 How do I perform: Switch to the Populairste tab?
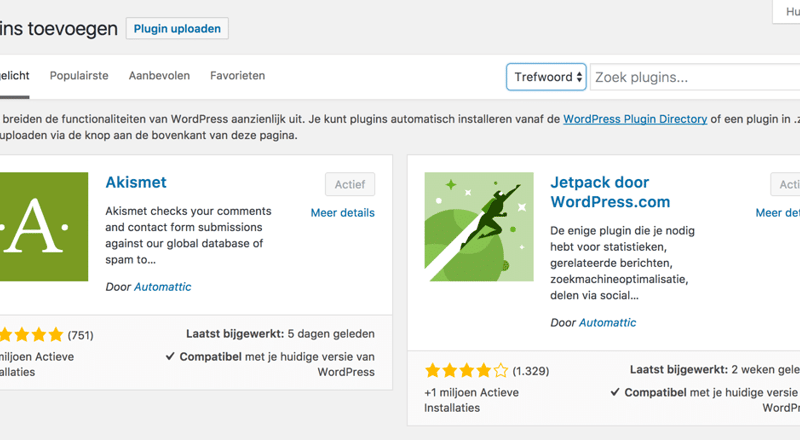[x=79, y=76]
